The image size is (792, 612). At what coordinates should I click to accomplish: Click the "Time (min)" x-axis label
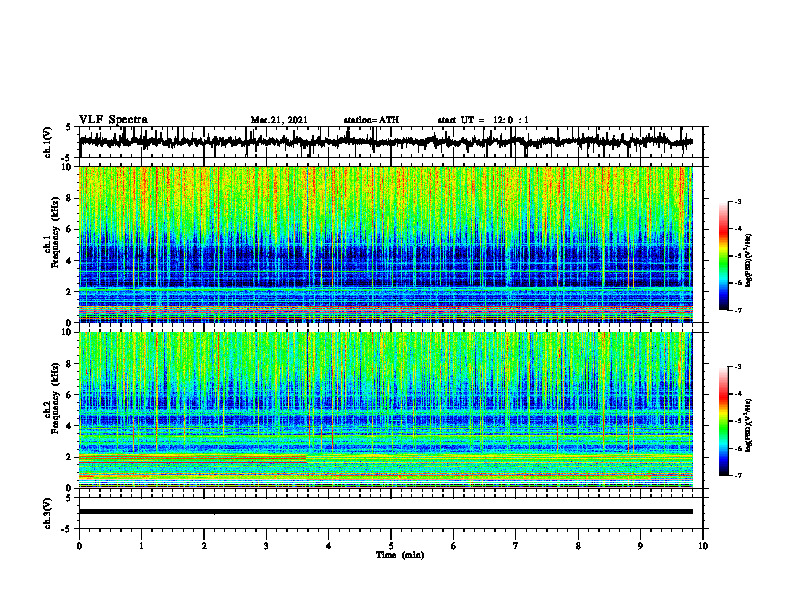point(400,555)
